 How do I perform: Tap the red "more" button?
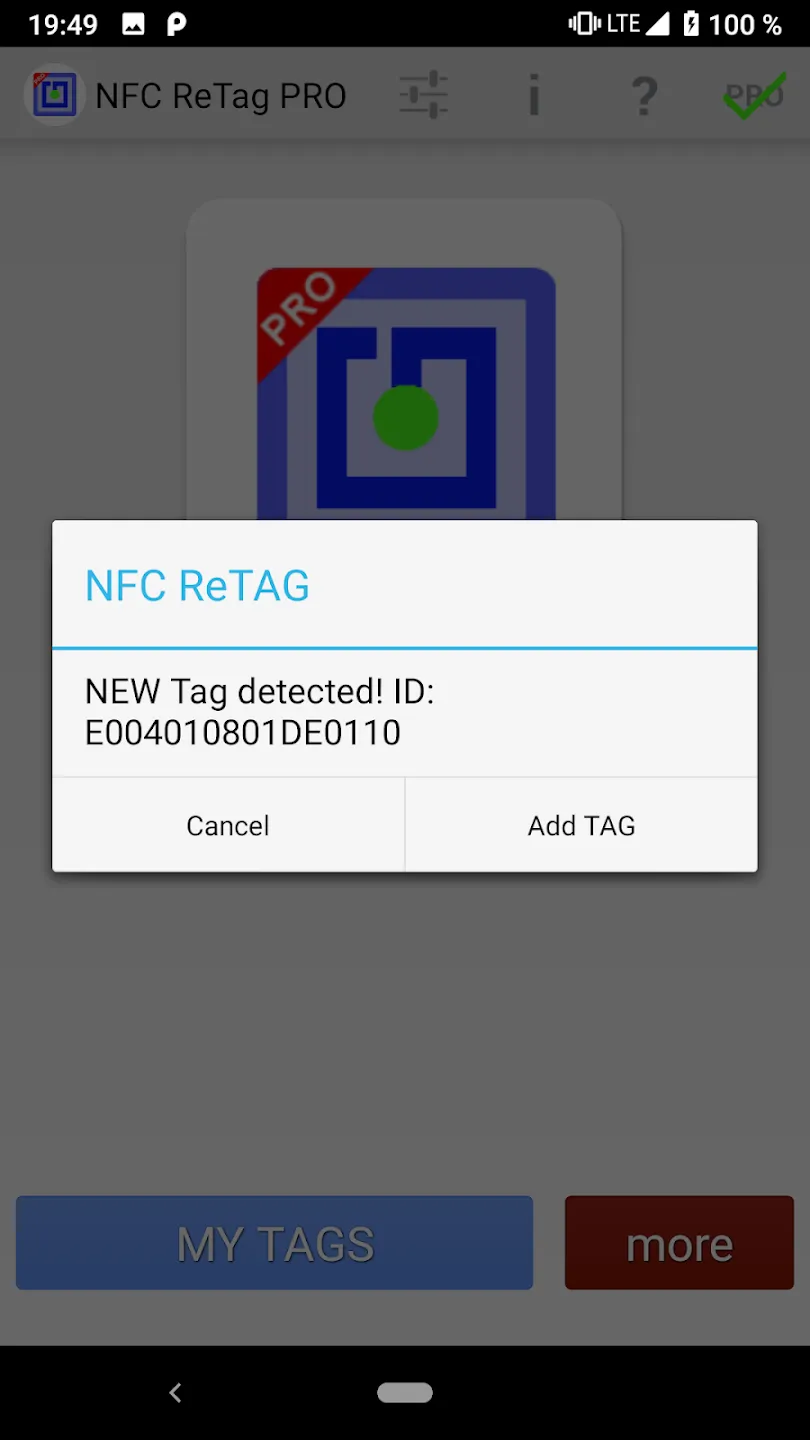(679, 1243)
